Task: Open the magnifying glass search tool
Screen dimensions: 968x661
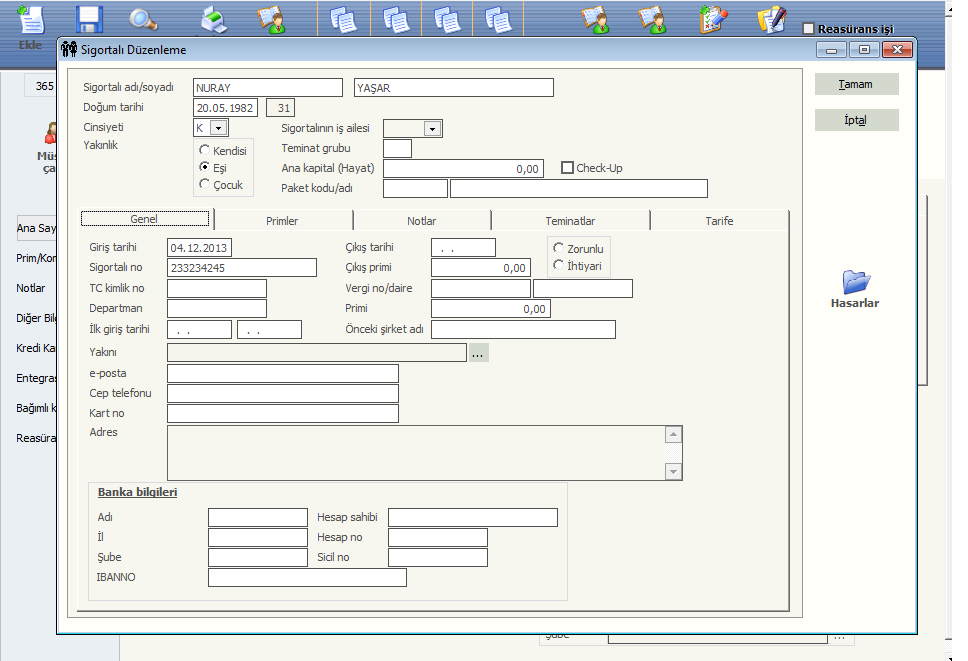Action: [x=143, y=19]
